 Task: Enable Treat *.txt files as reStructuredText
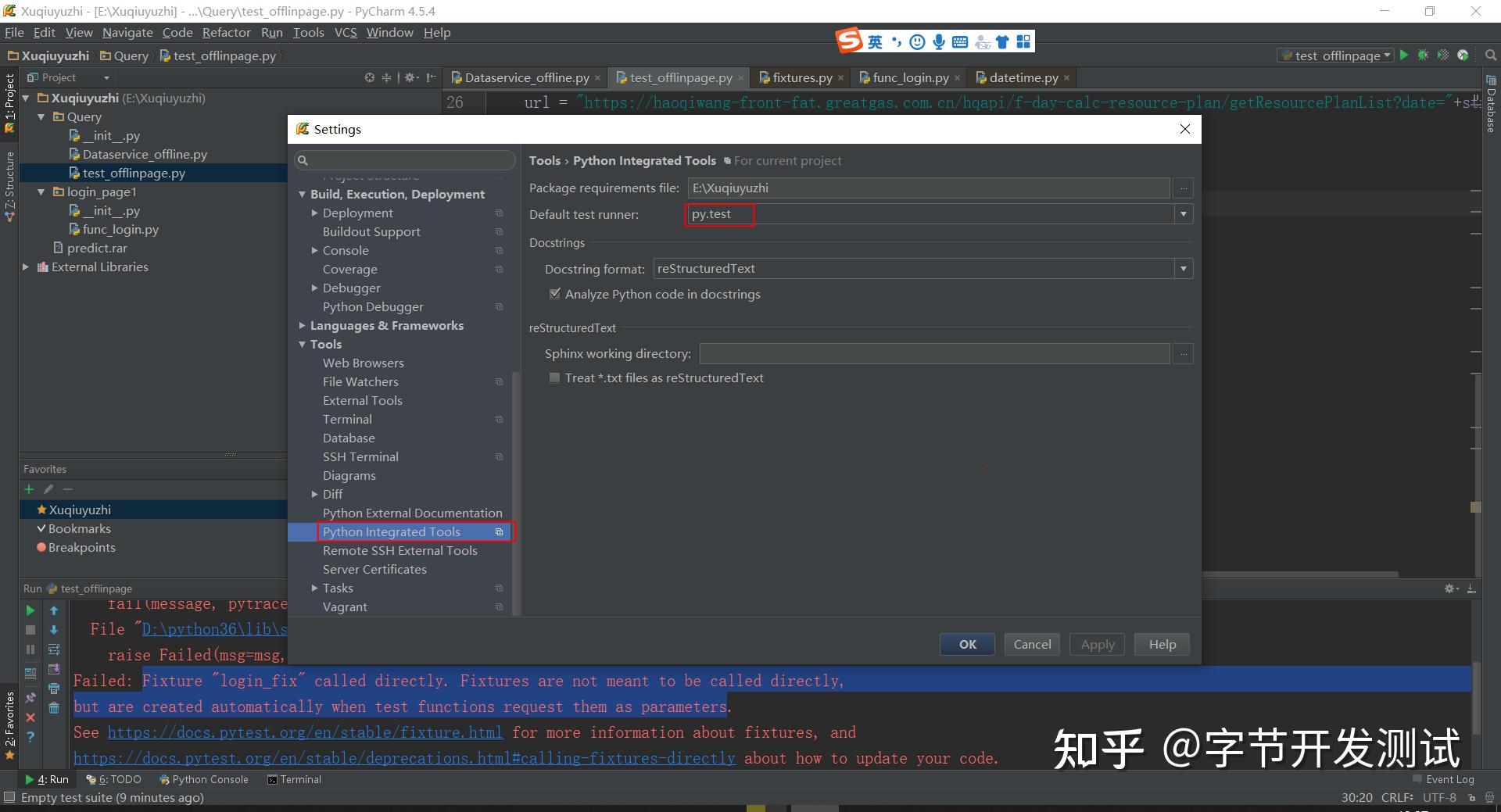555,377
